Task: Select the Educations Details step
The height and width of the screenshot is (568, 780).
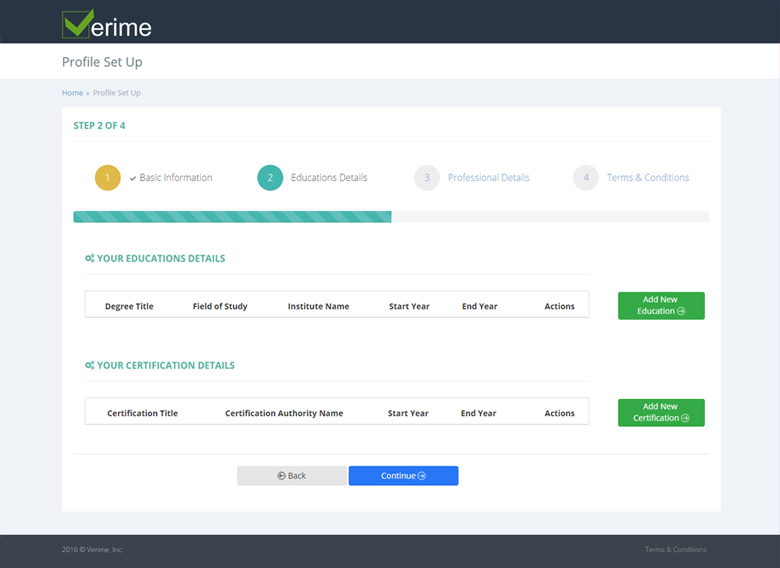Action: click(x=329, y=178)
